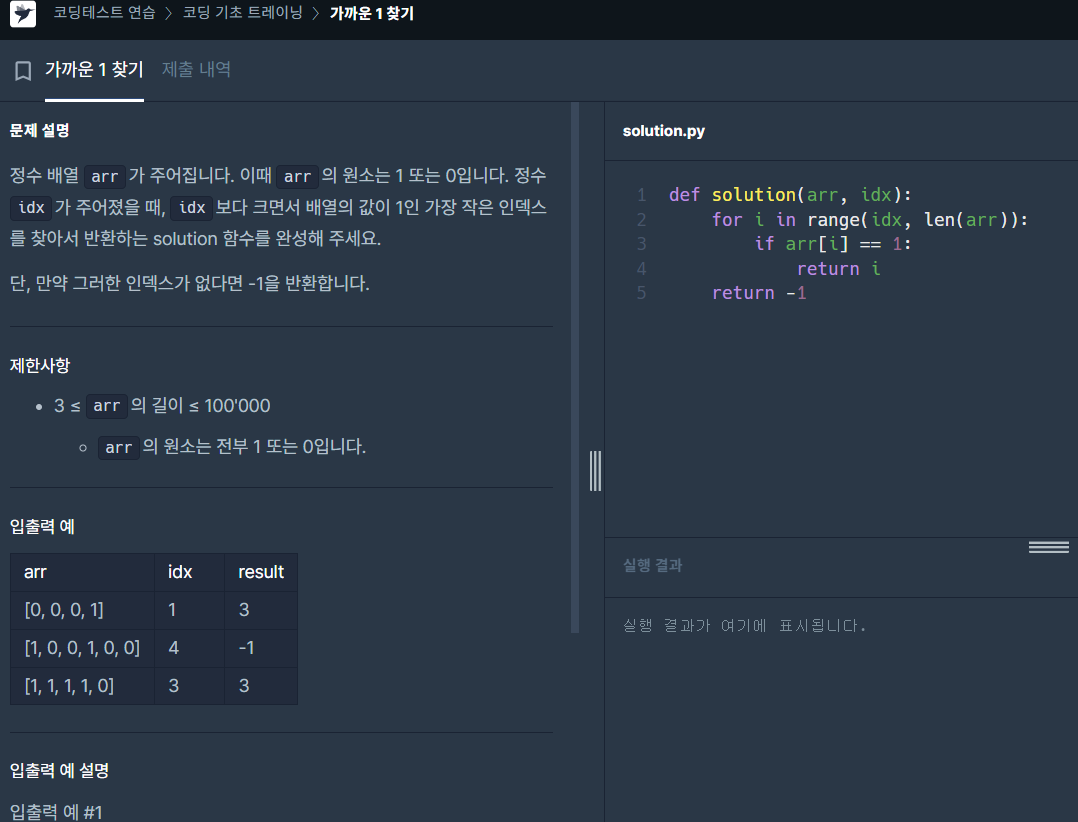The width and height of the screenshot is (1078, 822).
Task: Click the first breadcrumb chevron separator
Action: coord(168,14)
